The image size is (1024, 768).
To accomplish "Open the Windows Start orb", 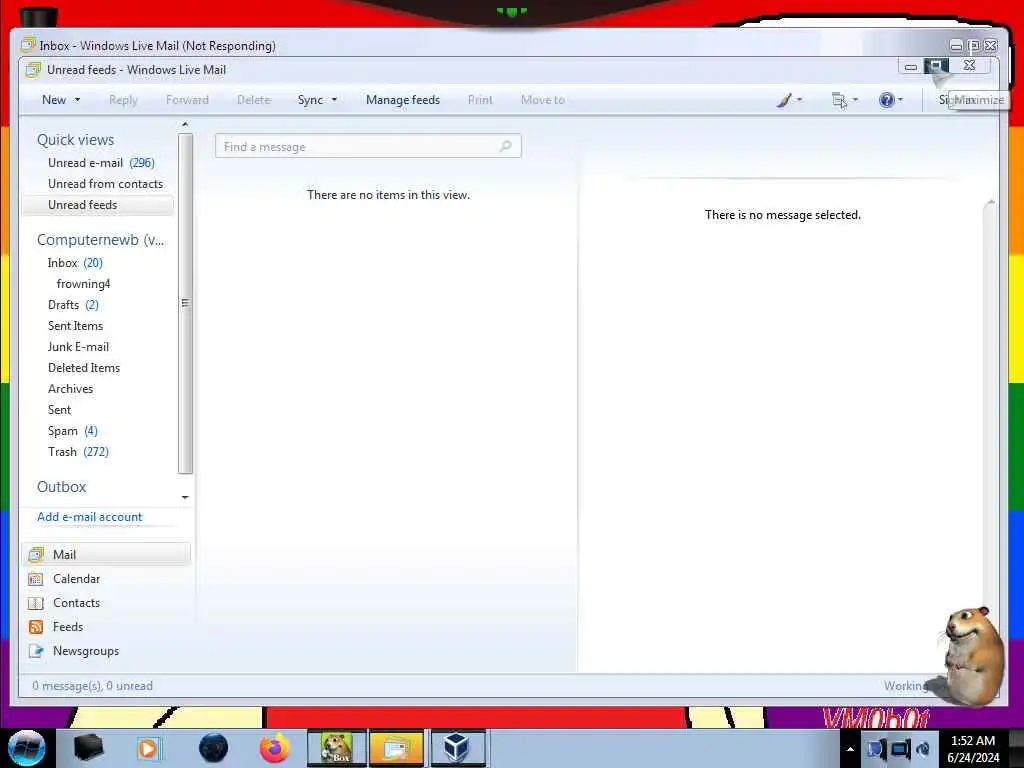I will [26, 748].
